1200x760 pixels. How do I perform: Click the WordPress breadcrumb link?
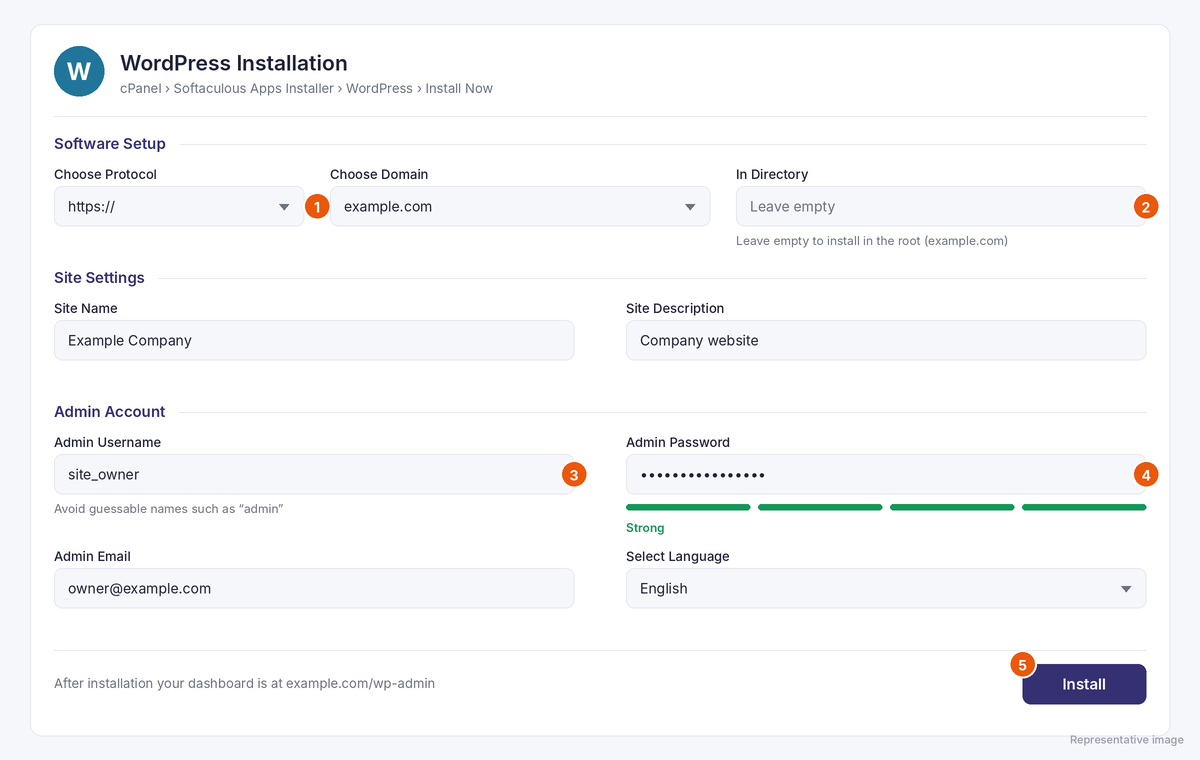379,89
